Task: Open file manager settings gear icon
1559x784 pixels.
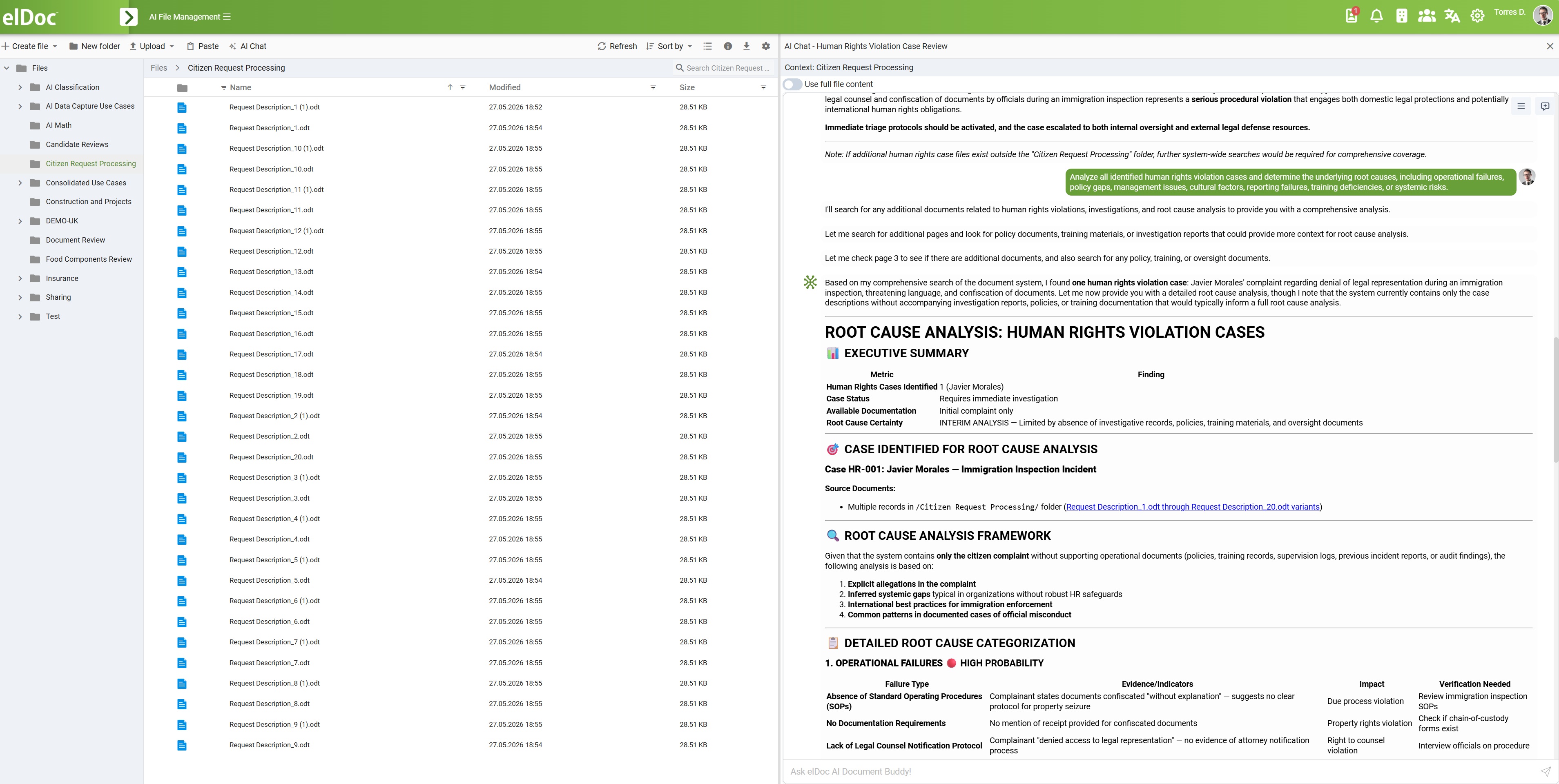Action: [765, 46]
